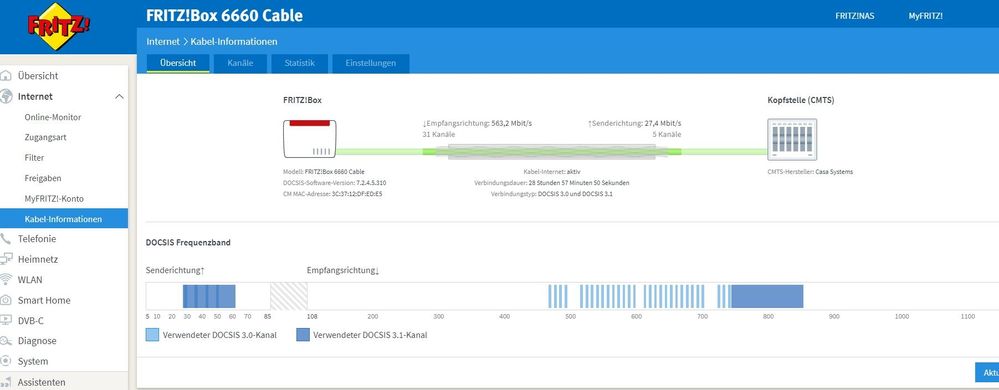The width and height of the screenshot is (999, 390).
Task: Open Assistenten
Action: 41,382
